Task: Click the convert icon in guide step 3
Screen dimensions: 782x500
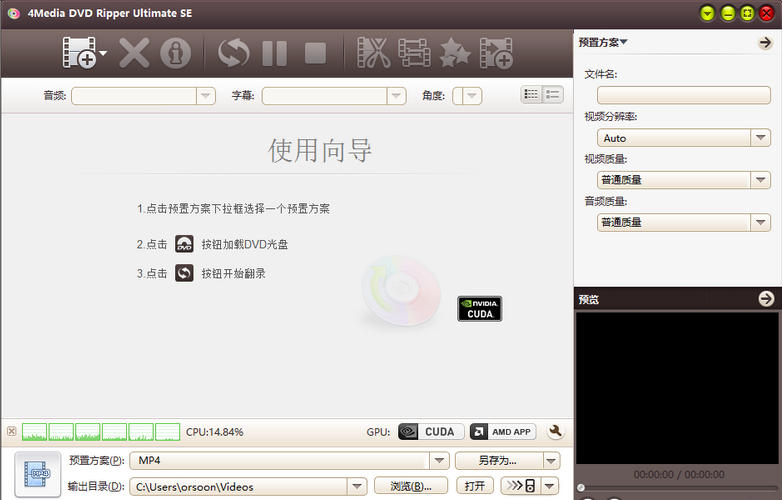Action: coord(184,273)
